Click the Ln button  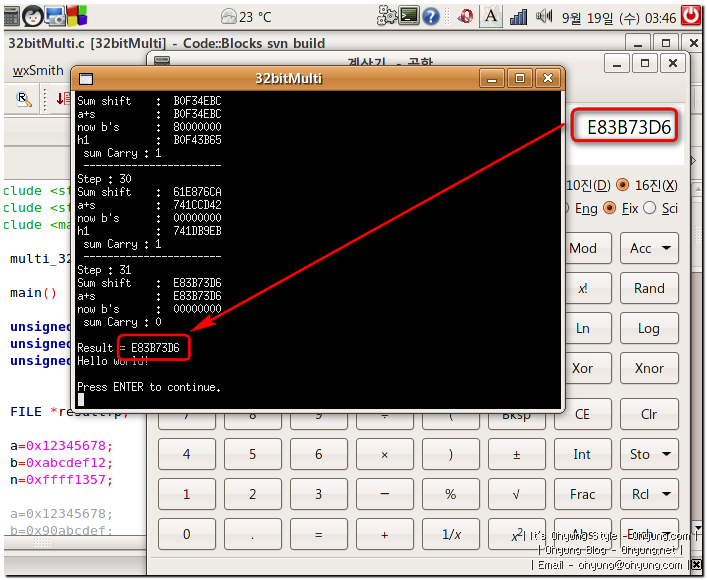(x=588, y=328)
